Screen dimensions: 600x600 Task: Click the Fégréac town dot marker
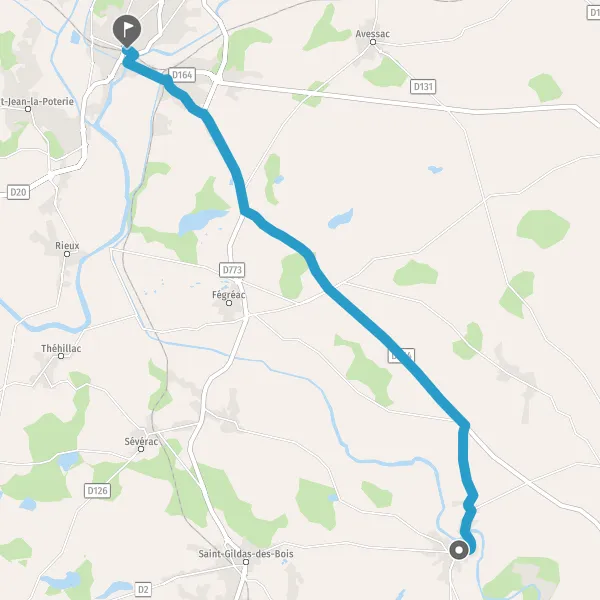pyautogui.click(x=229, y=303)
